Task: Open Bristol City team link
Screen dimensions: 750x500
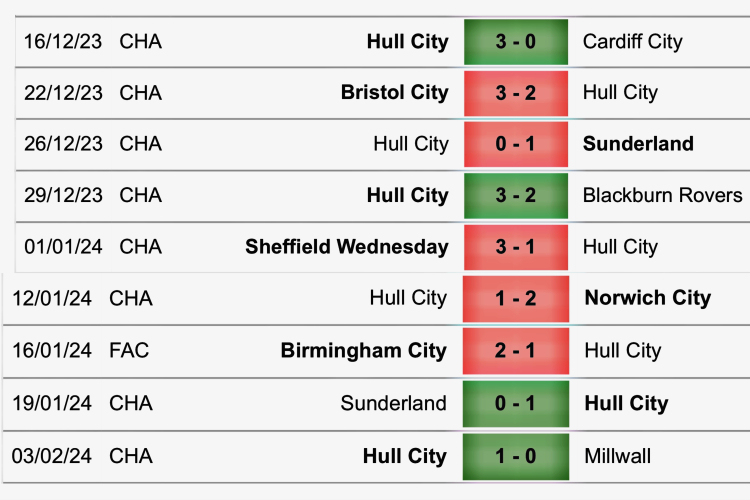Action: [x=394, y=93]
